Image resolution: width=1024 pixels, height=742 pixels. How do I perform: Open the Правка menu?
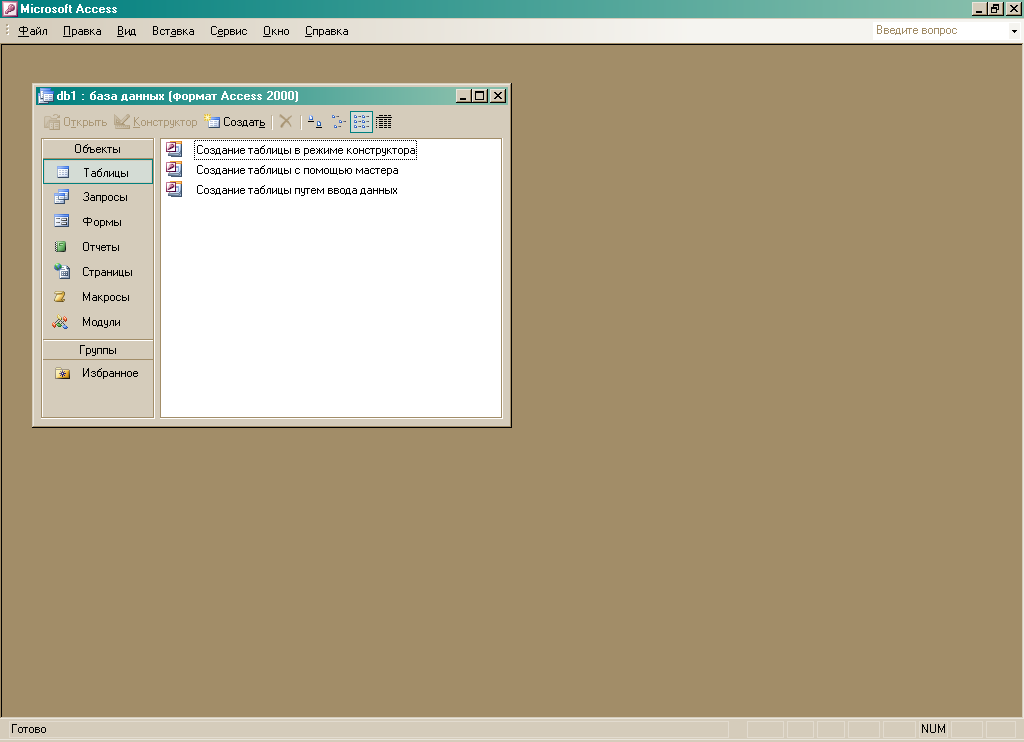(82, 31)
